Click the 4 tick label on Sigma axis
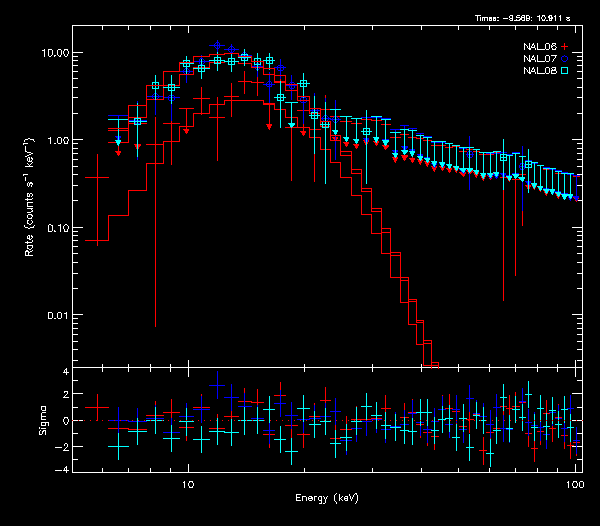600x526 pixels. [x=66, y=372]
